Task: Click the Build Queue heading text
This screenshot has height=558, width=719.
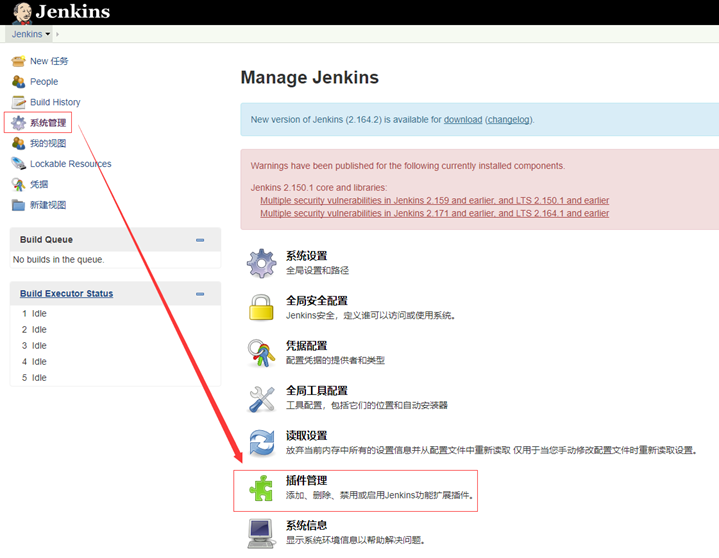Action: click(46, 239)
